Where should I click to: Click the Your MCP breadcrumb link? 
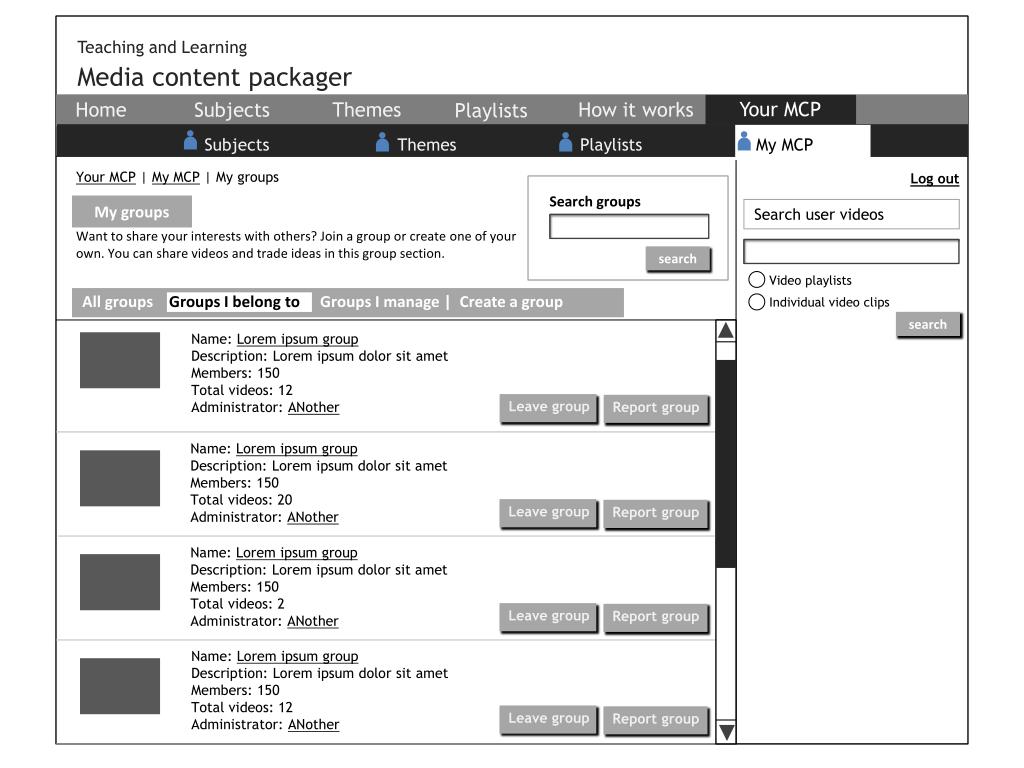(106, 177)
